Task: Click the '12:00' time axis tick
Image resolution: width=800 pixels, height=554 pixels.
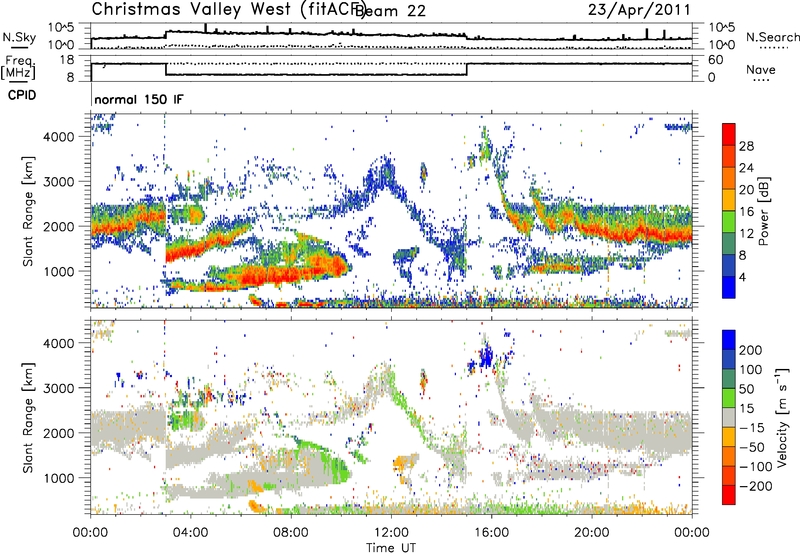Action: click(391, 532)
